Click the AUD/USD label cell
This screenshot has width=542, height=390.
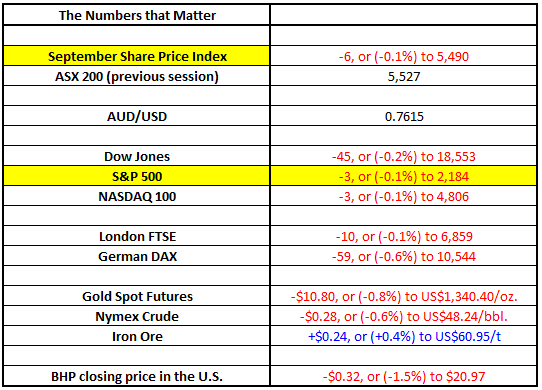(x=137, y=116)
